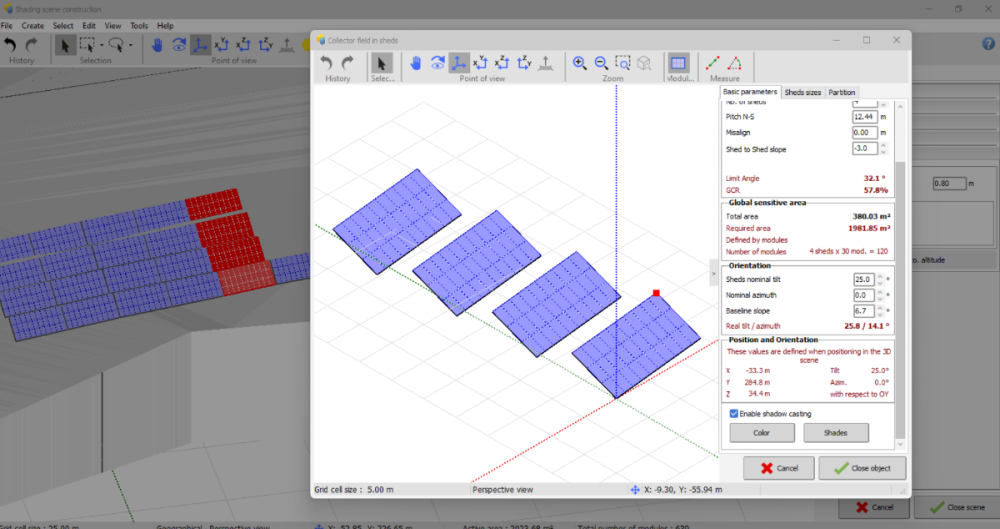Disable the Enable shadow casting checkbox
This screenshot has width=1000, height=529.
[x=734, y=413]
